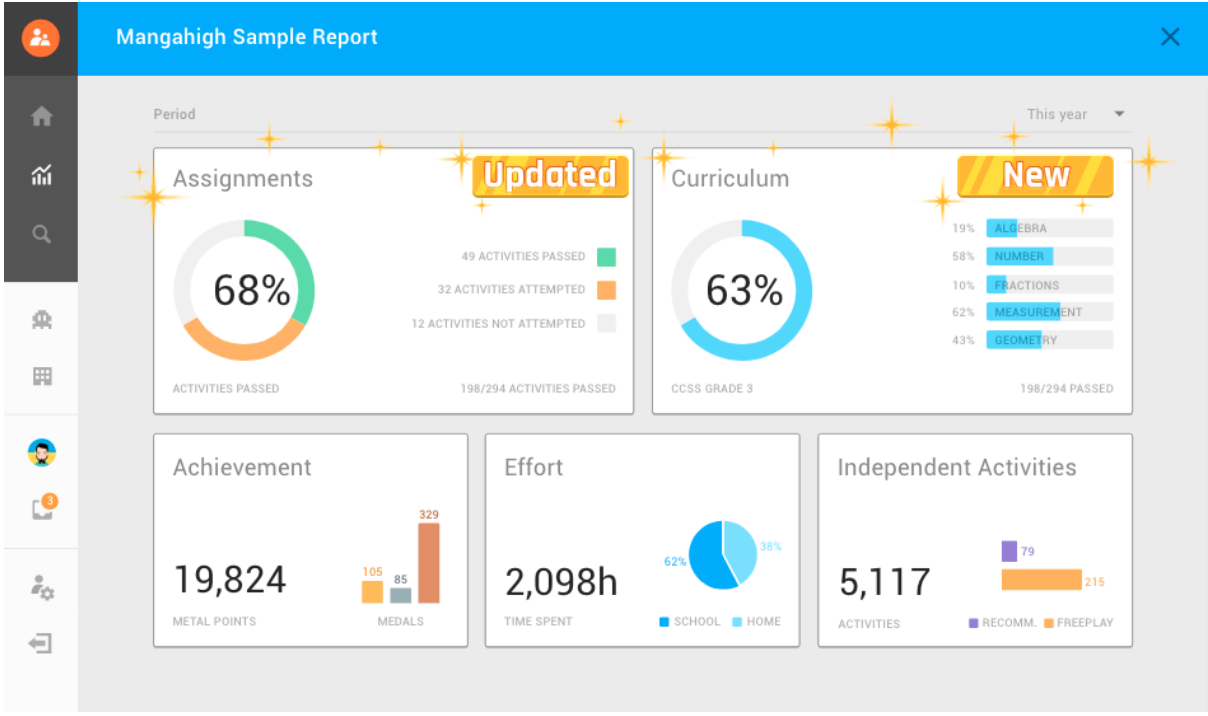The height and width of the screenshot is (716, 1208).
Task: Select the Measurement progress bar
Action: coord(1049,312)
